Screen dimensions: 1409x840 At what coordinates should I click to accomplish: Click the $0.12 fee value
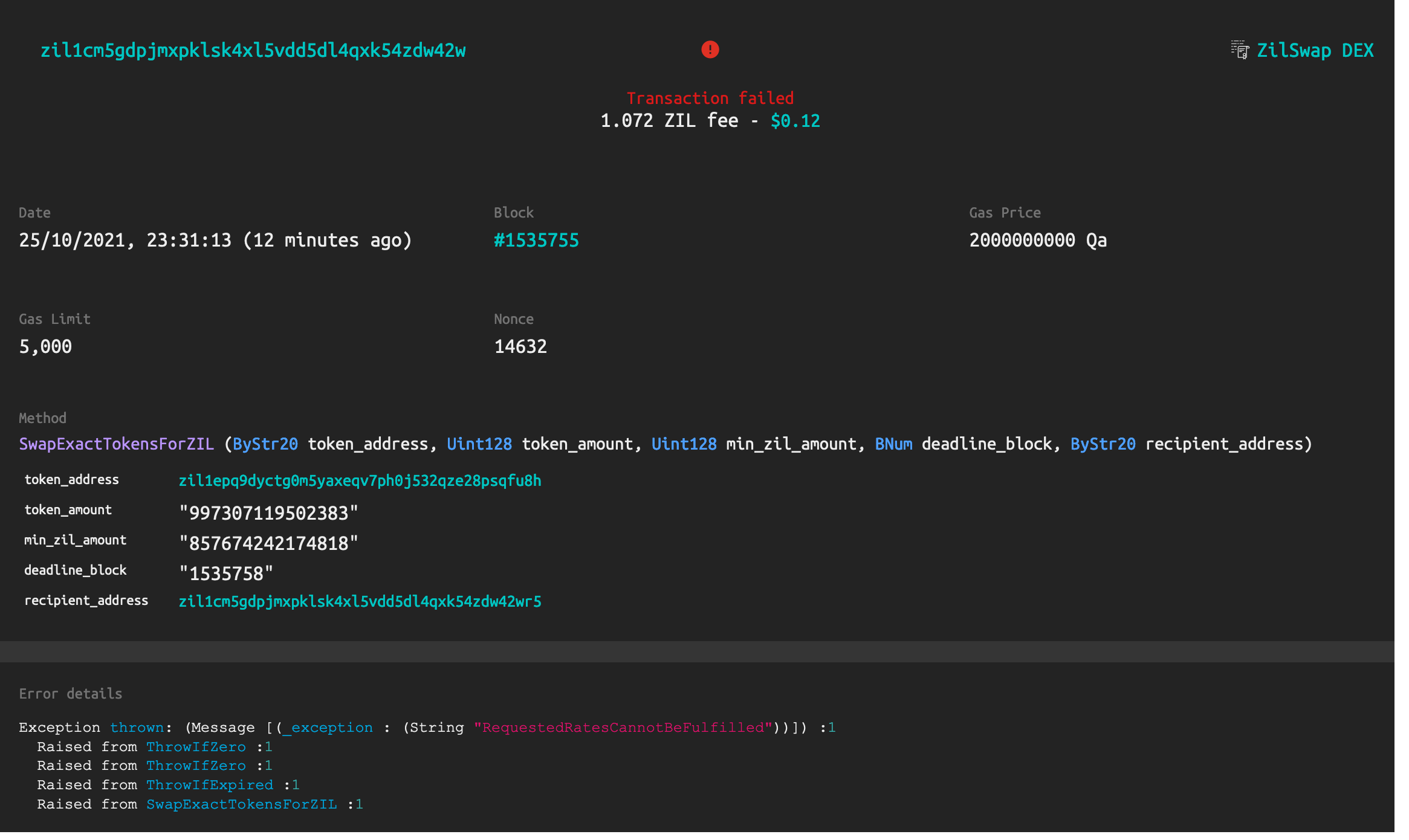click(795, 121)
